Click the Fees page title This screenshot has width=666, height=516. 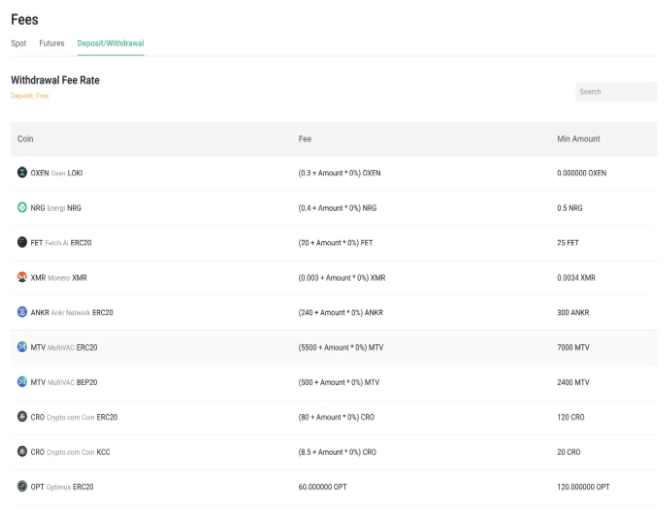click(x=25, y=20)
